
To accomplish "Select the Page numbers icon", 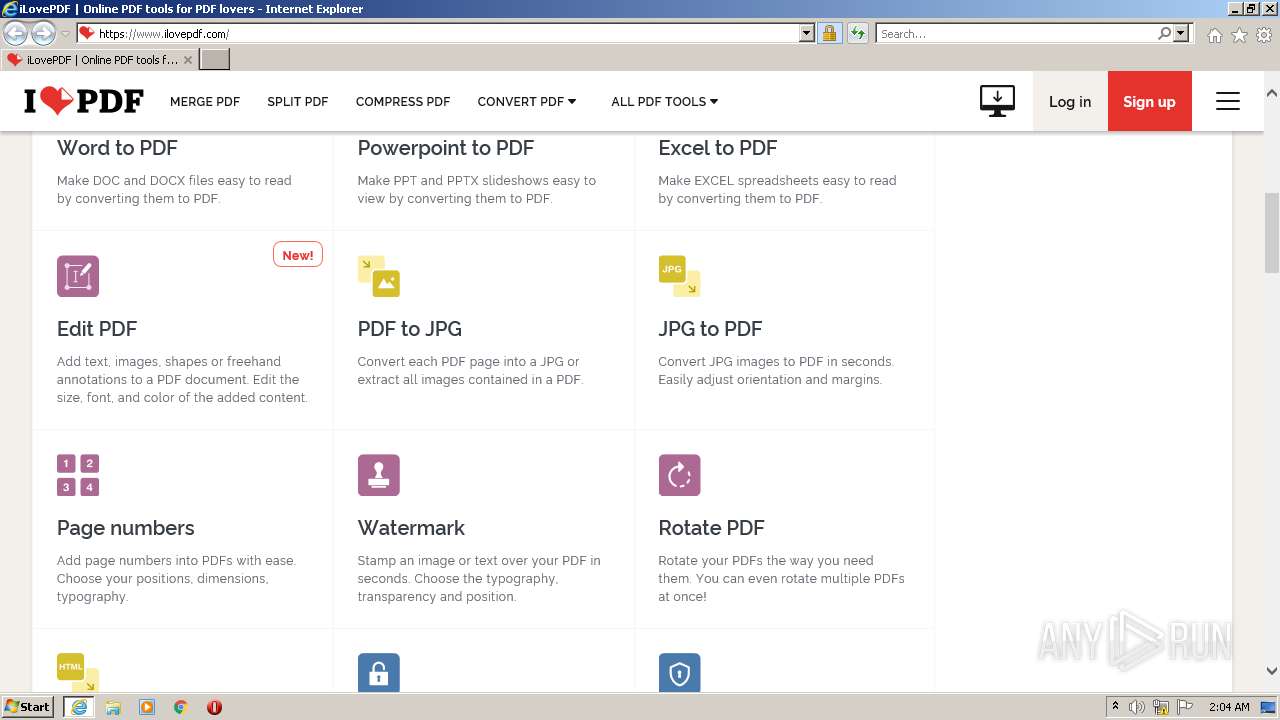I will pyautogui.click(x=78, y=475).
